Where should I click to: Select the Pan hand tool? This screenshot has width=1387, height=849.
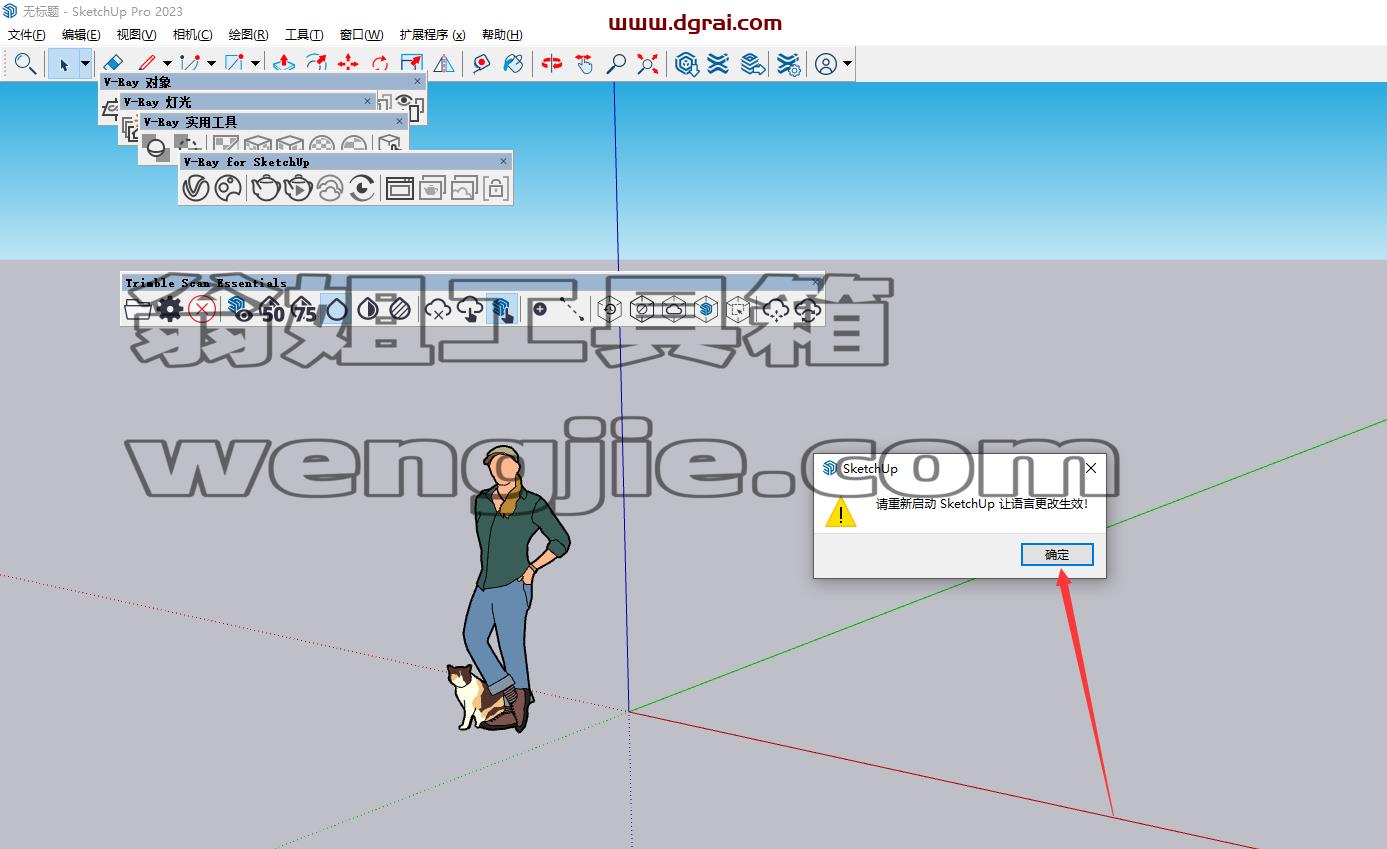584,63
